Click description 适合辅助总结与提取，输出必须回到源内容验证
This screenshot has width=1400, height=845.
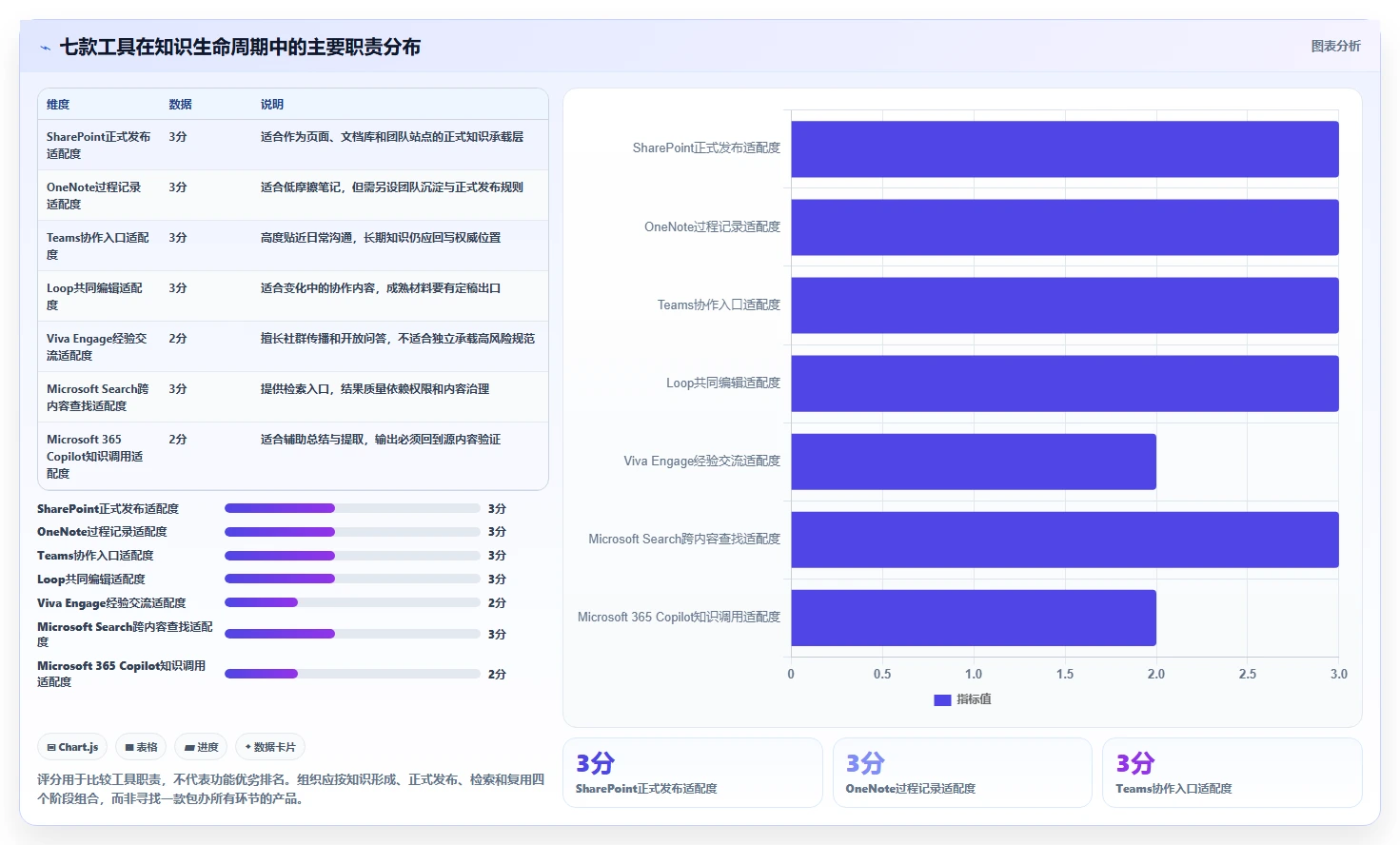(381, 439)
